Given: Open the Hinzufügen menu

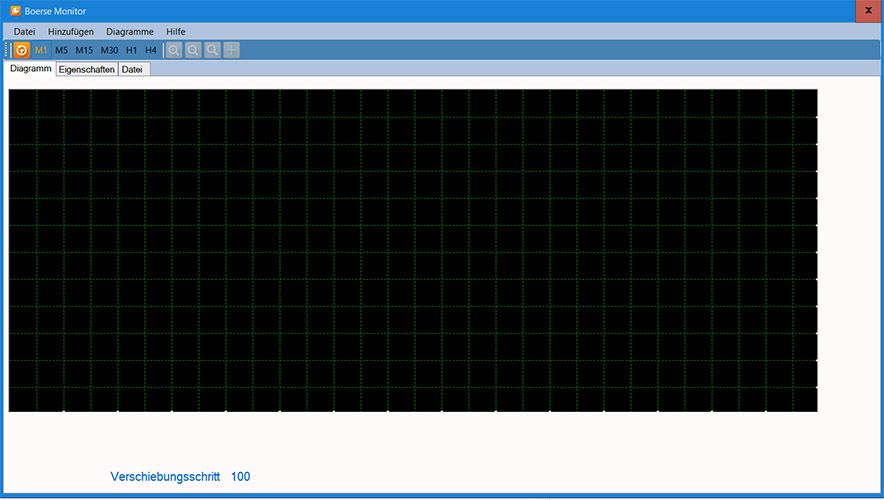Looking at the screenshot, I should coord(71,32).
